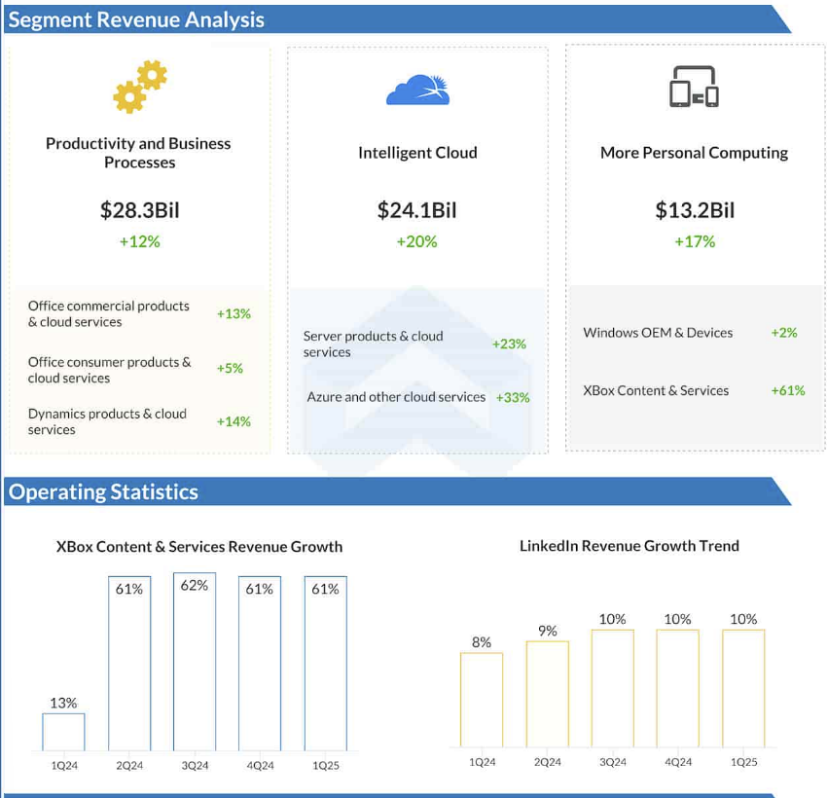This screenshot has height=798, width=827.
Task: Select Dynamics products & cloud services row
Action: [x=139, y=421]
